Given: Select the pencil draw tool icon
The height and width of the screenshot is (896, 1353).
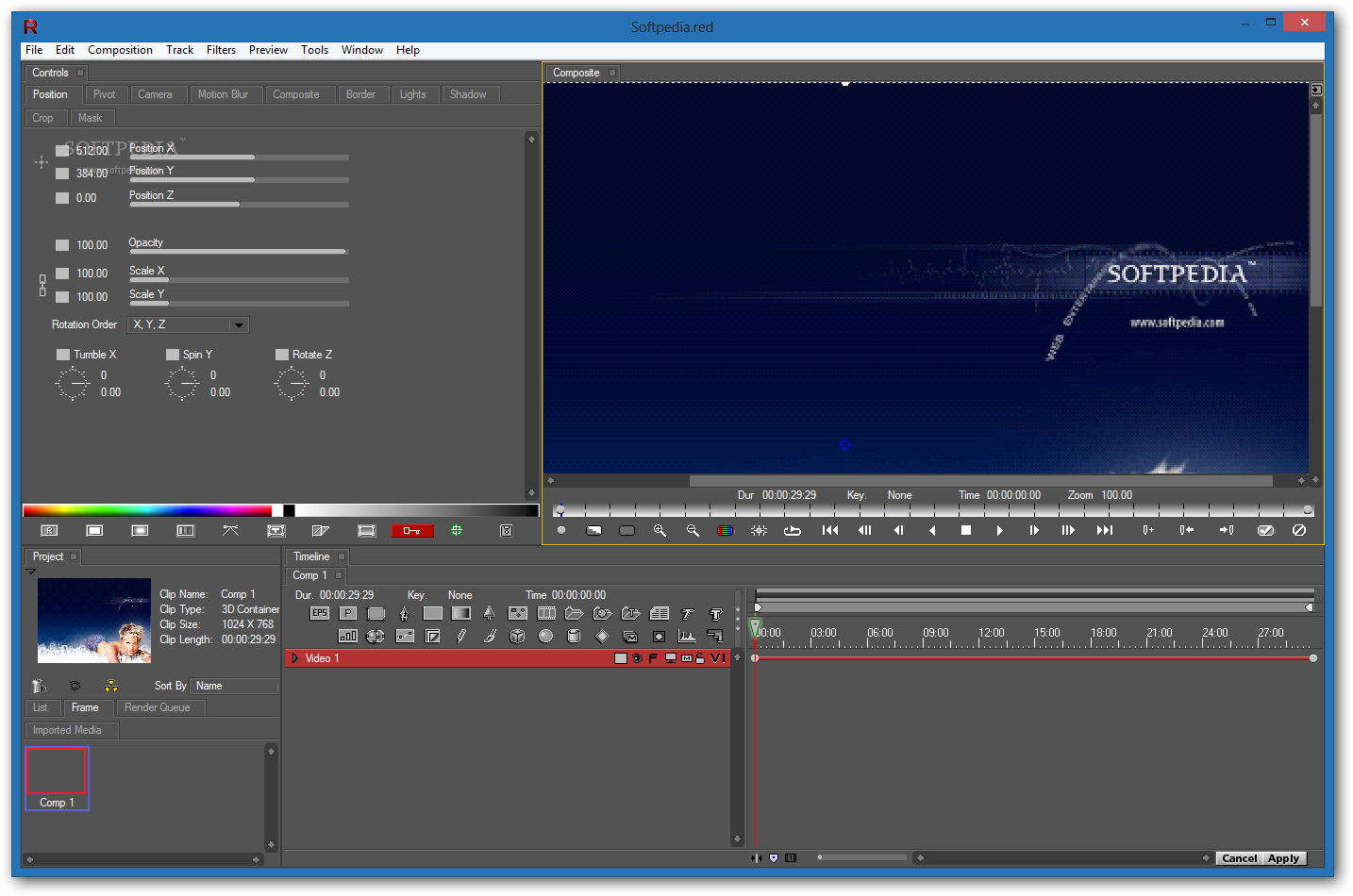Looking at the screenshot, I should point(460,636).
